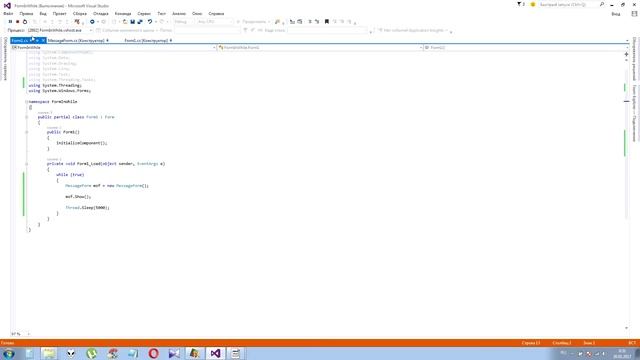Collapse the Form1_Load method region
The width and height of the screenshot is (640, 360).
click(x=27, y=164)
